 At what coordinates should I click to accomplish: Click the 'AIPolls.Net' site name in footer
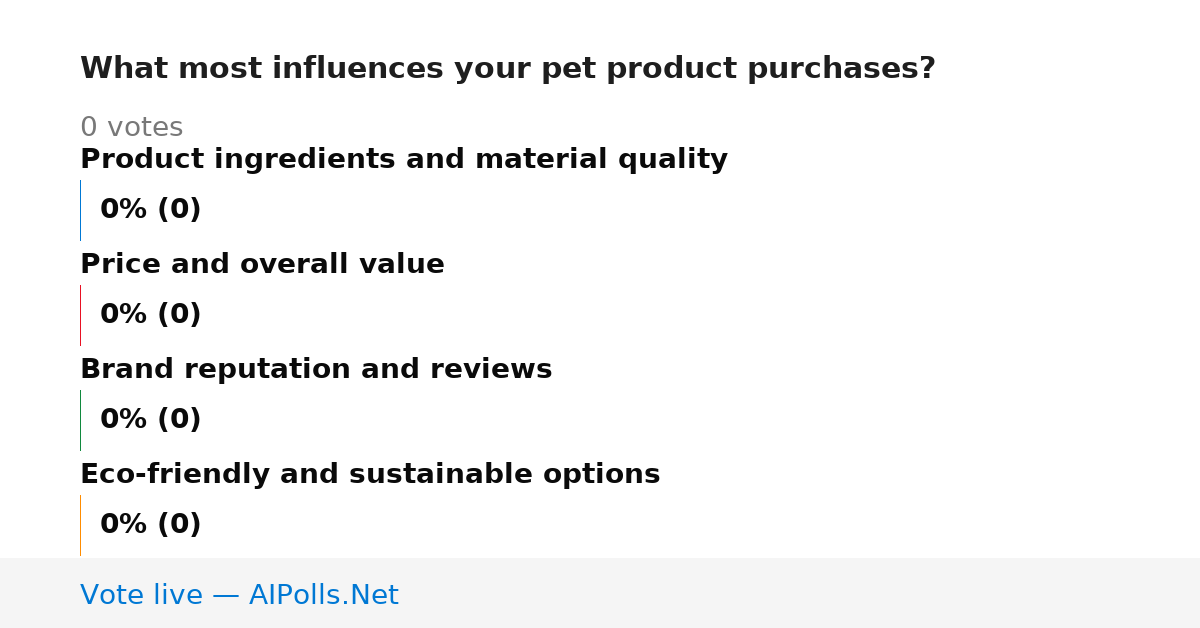tap(324, 596)
